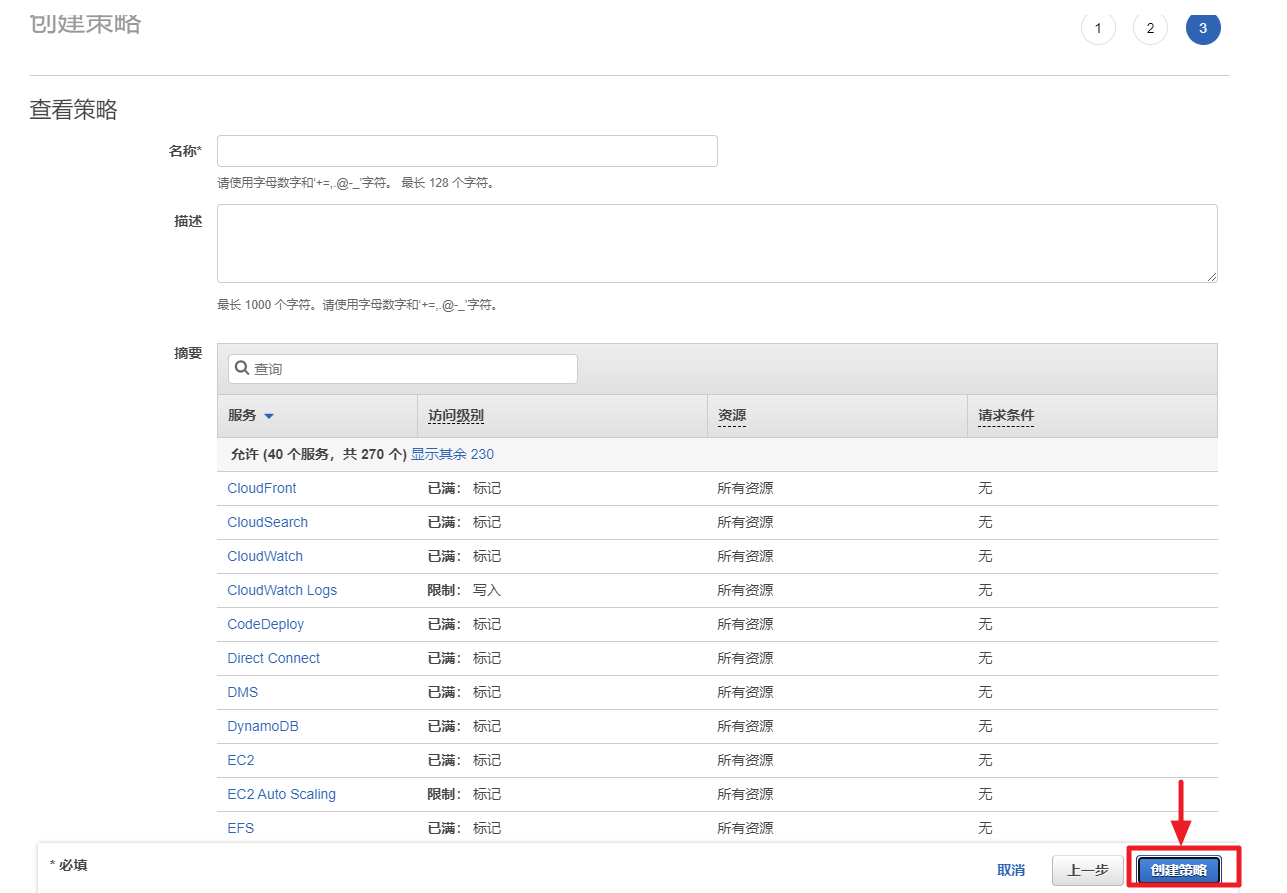Click the 资源 column header
Viewport: 1287px width, 893px height.
coord(731,416)
